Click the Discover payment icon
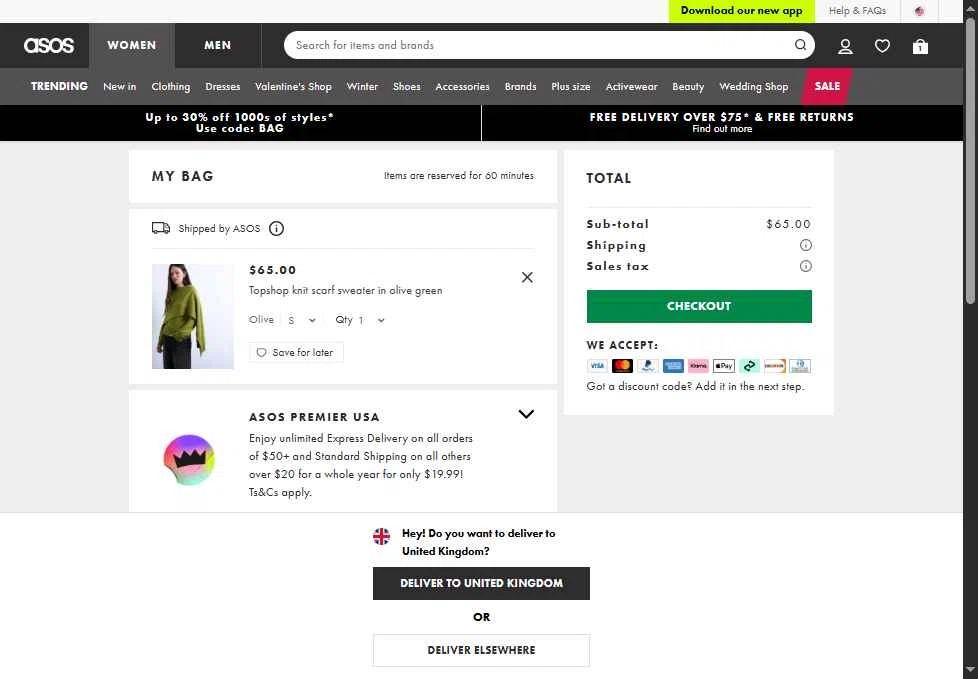The height and width of the screenshot is (679, 978). point(775,366)
